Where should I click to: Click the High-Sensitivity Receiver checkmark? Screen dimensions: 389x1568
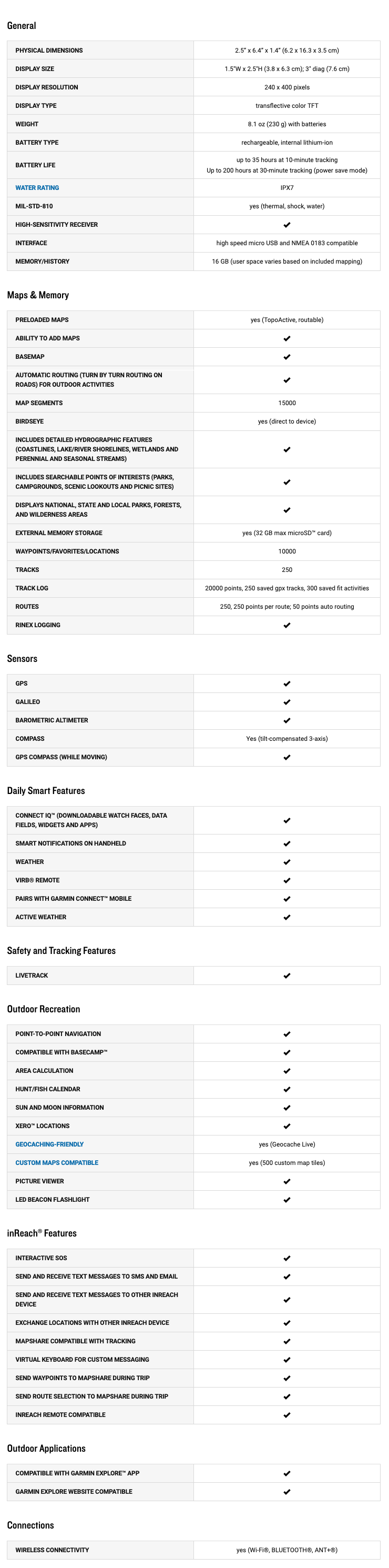(287, 225)
